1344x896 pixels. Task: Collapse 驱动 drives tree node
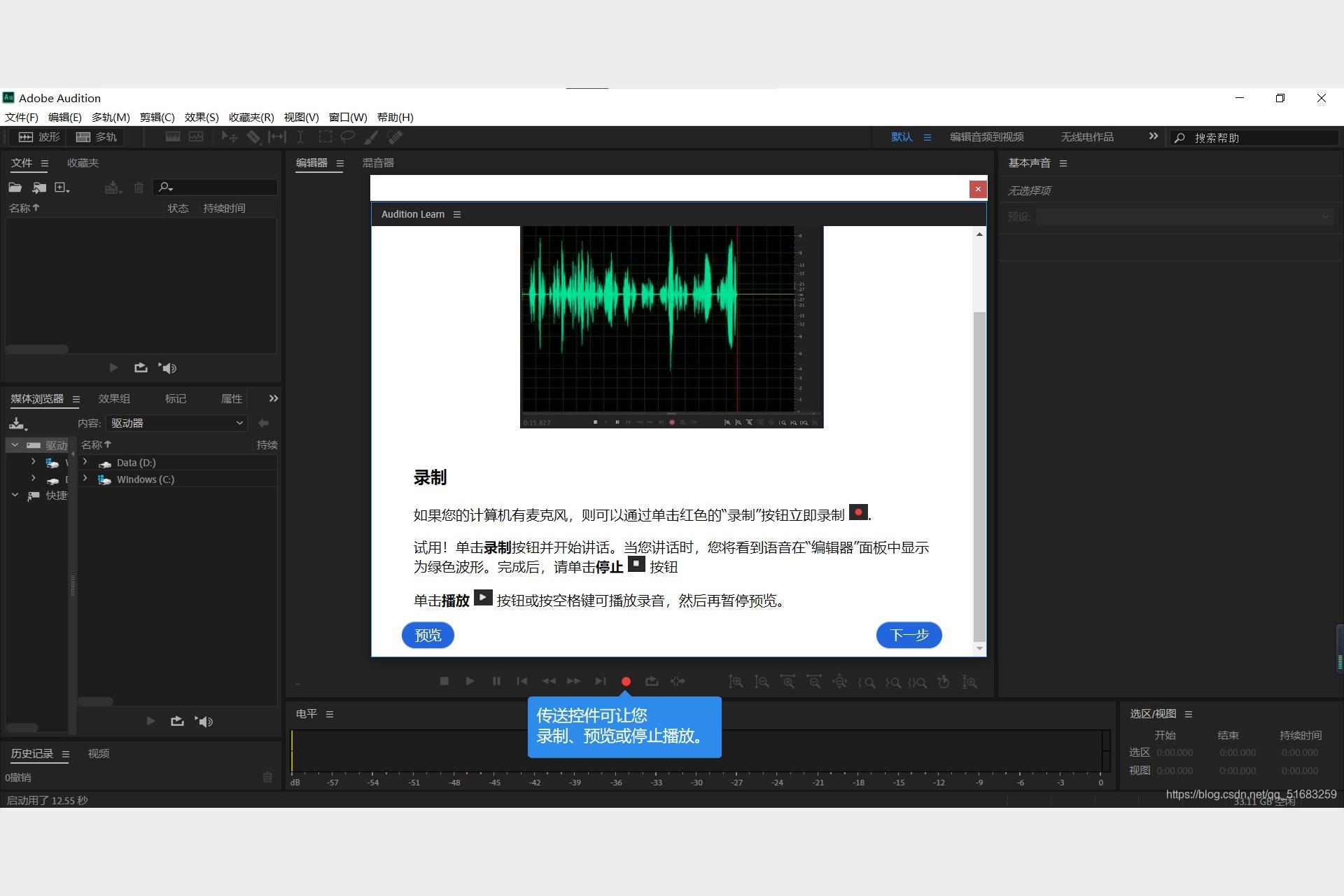(x=15, y=445)
